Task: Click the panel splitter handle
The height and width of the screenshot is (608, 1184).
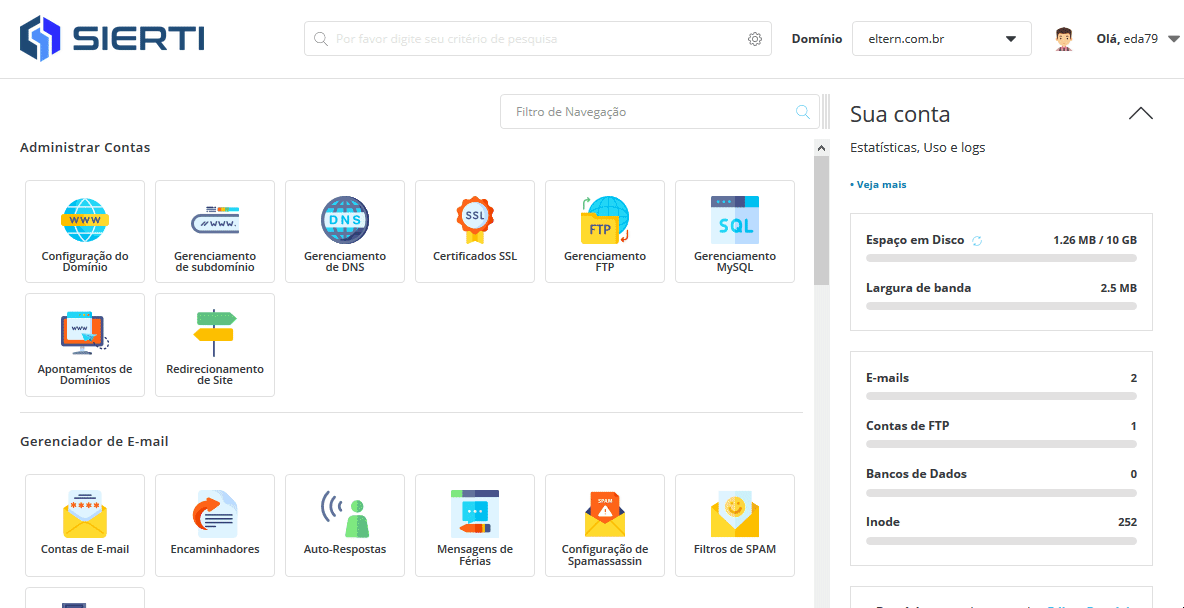Action: tap(825, 112)
